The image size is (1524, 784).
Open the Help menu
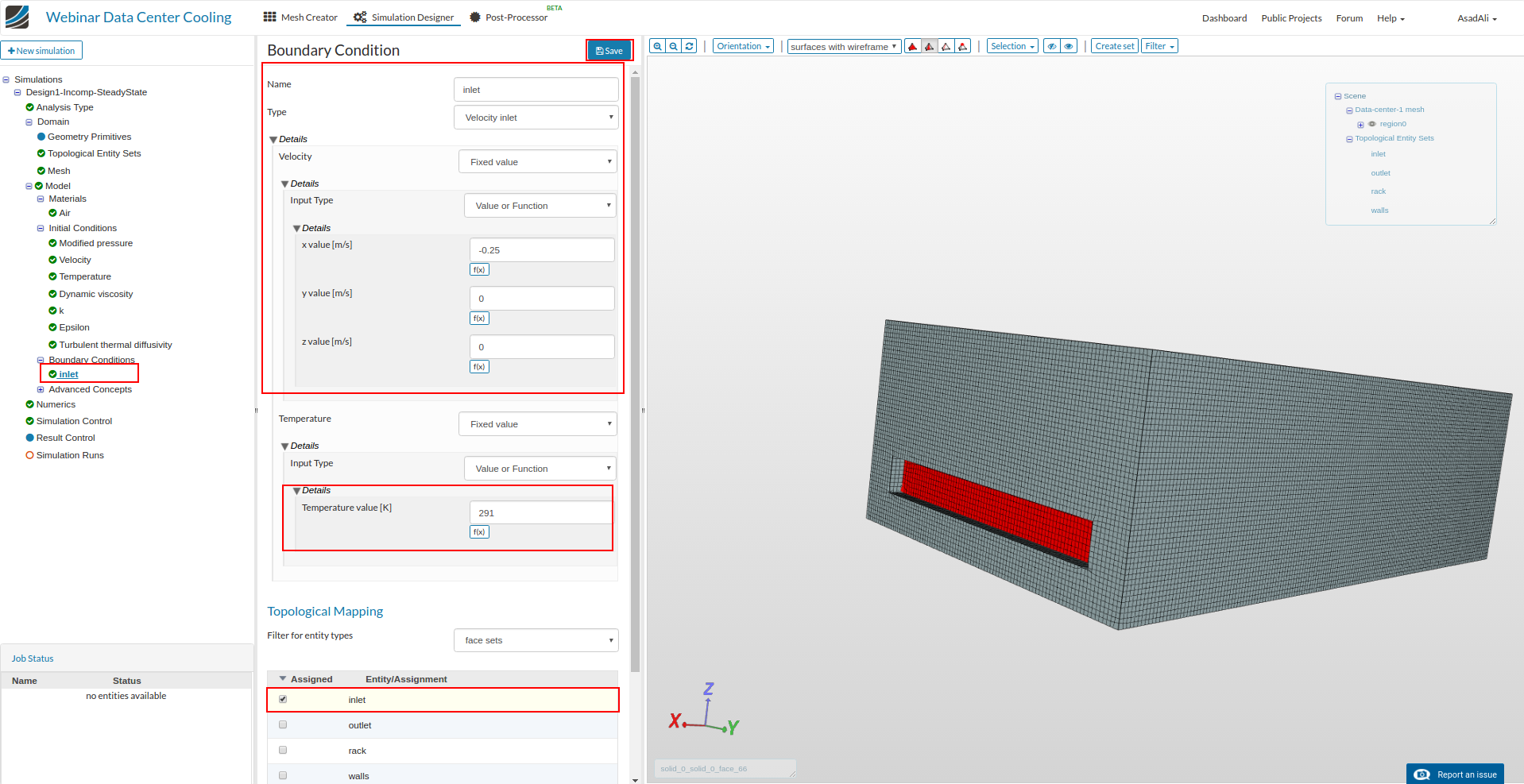pyautogui.click(x=1391, y=18)
